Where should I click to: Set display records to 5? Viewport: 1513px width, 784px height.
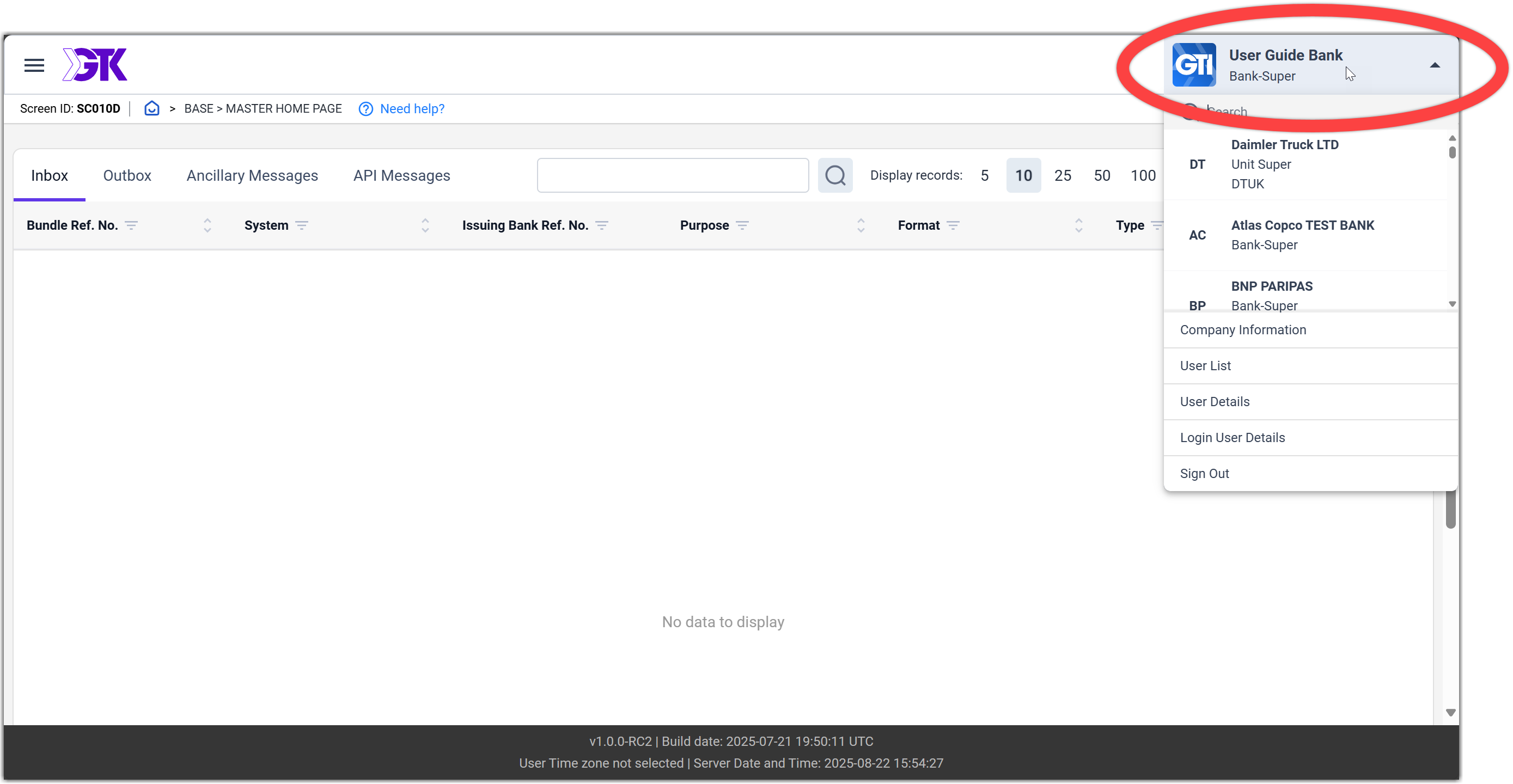point(984,176)
